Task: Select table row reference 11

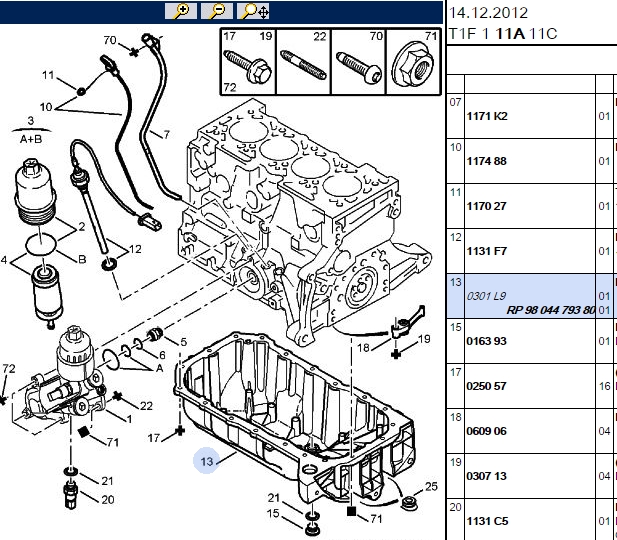Action: point(455,192)
